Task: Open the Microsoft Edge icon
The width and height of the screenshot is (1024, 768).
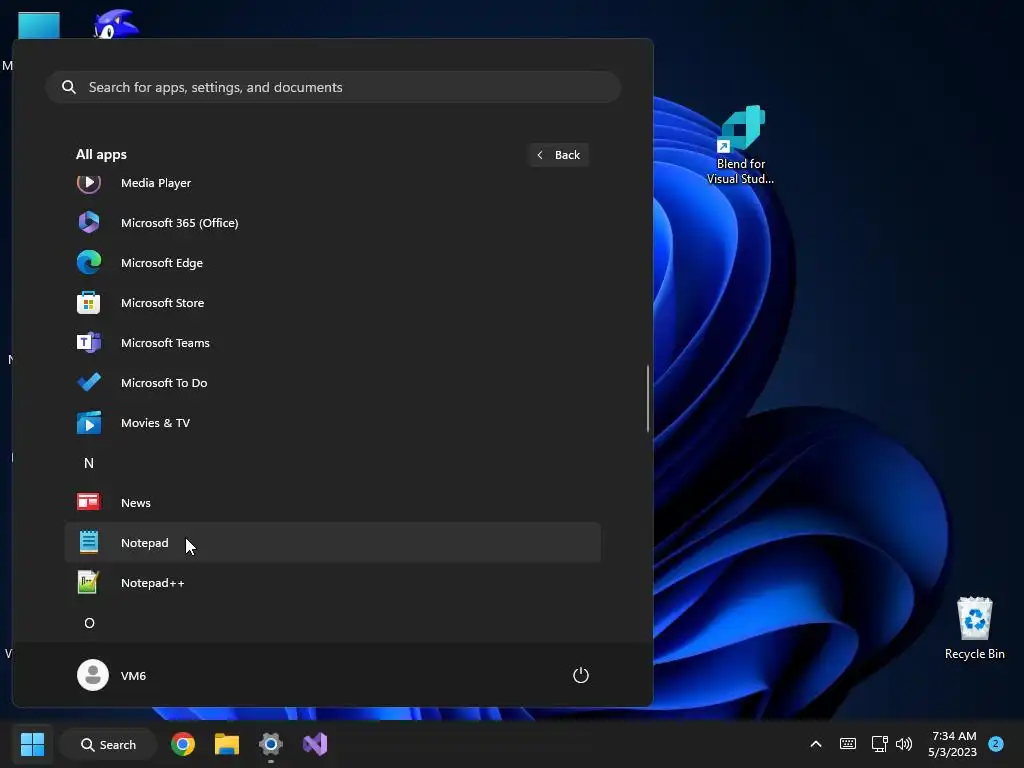Action: (89, 263)
